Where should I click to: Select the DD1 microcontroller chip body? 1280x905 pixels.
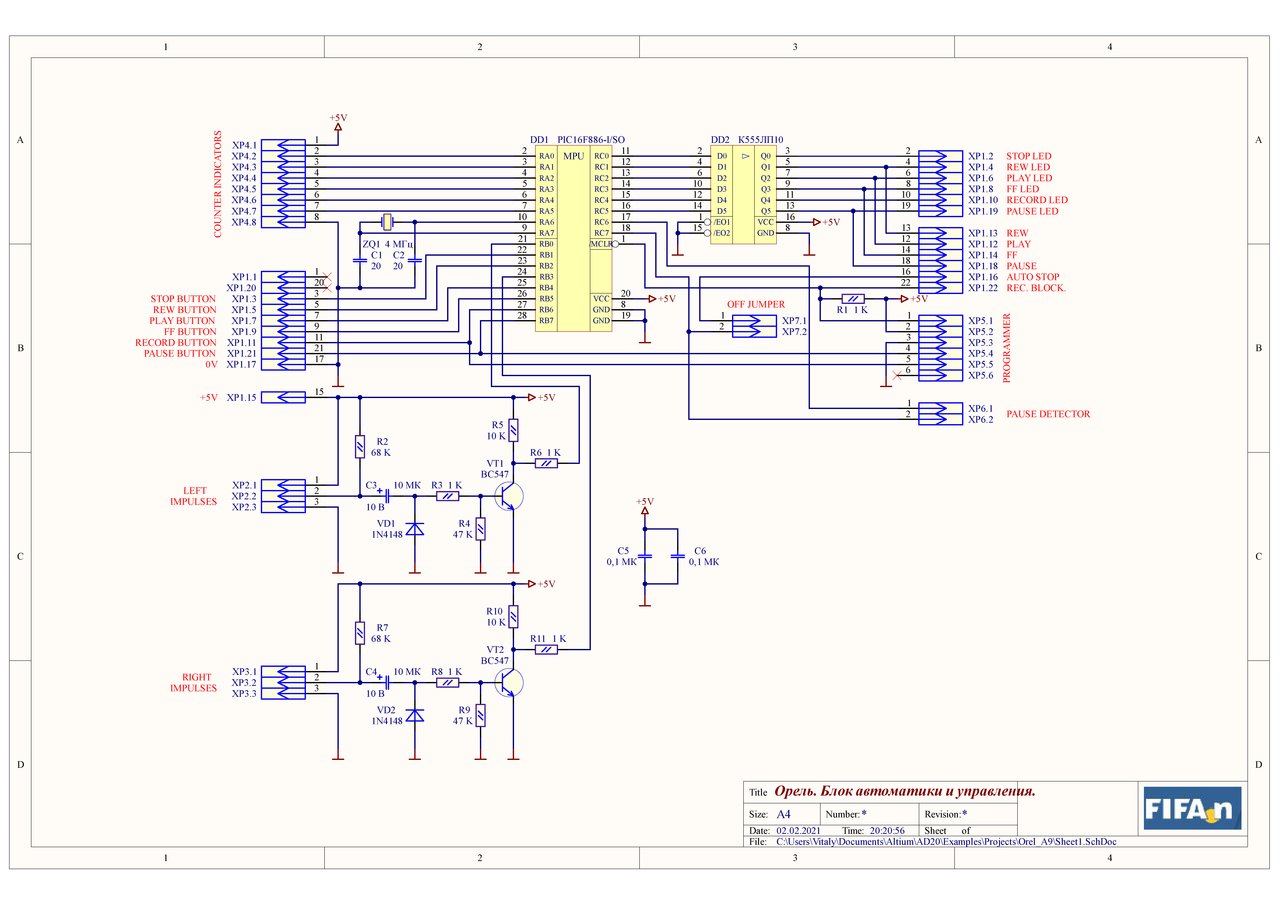(x=574, y=240)
